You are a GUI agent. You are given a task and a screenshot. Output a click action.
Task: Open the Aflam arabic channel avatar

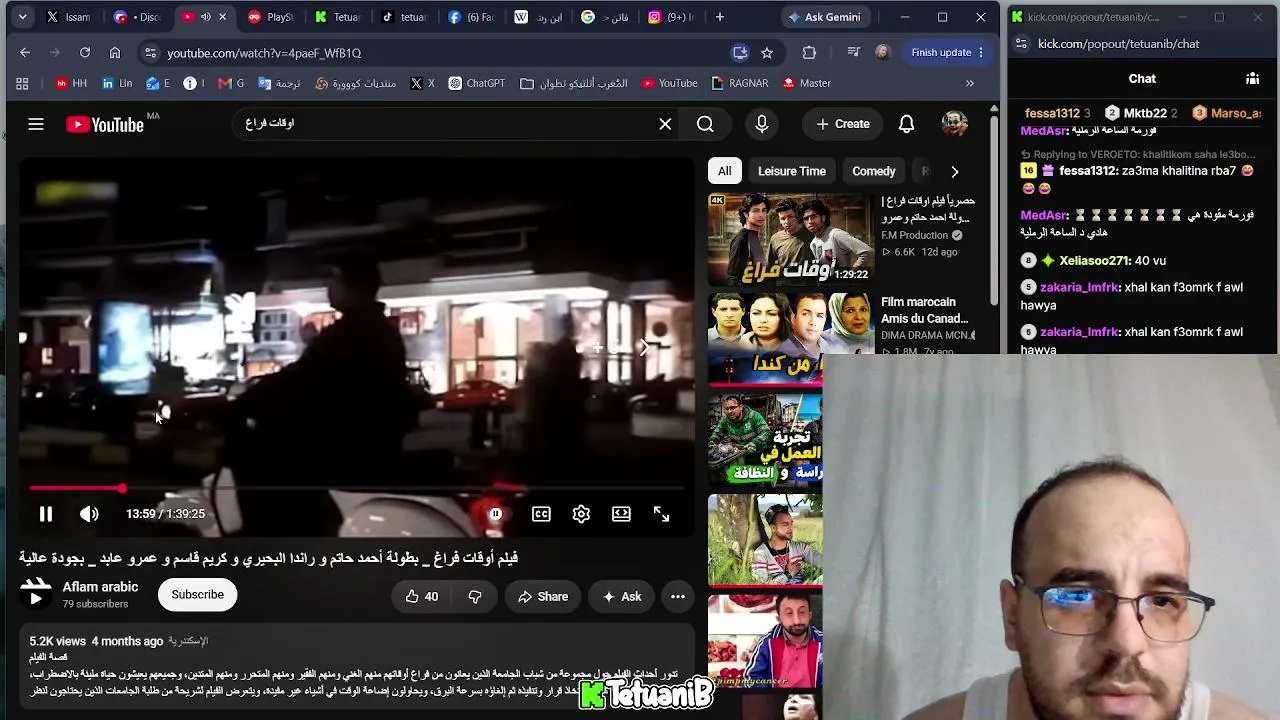[36, 595]
